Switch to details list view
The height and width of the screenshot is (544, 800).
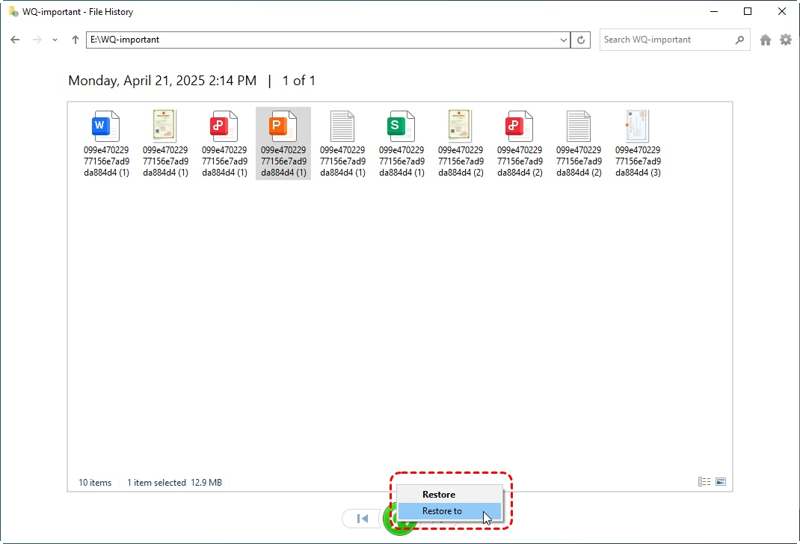coord(704,482)
